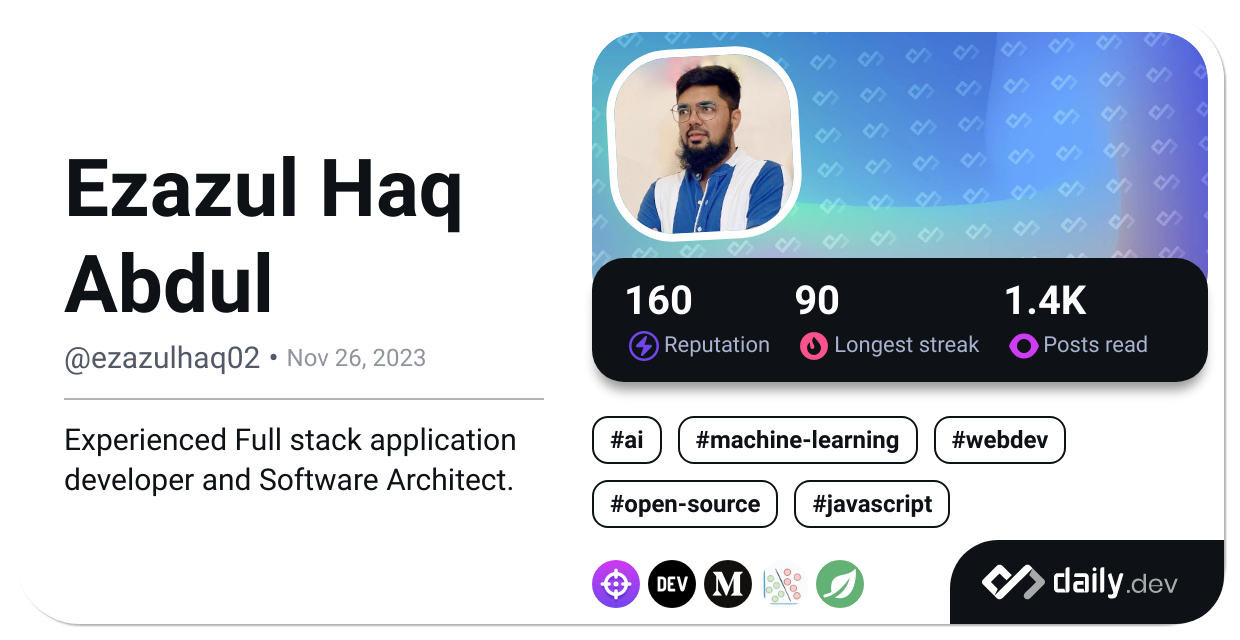Screen dimensions: 1240x640
Task: Click the #webdev tag
Action: (999, 440)
